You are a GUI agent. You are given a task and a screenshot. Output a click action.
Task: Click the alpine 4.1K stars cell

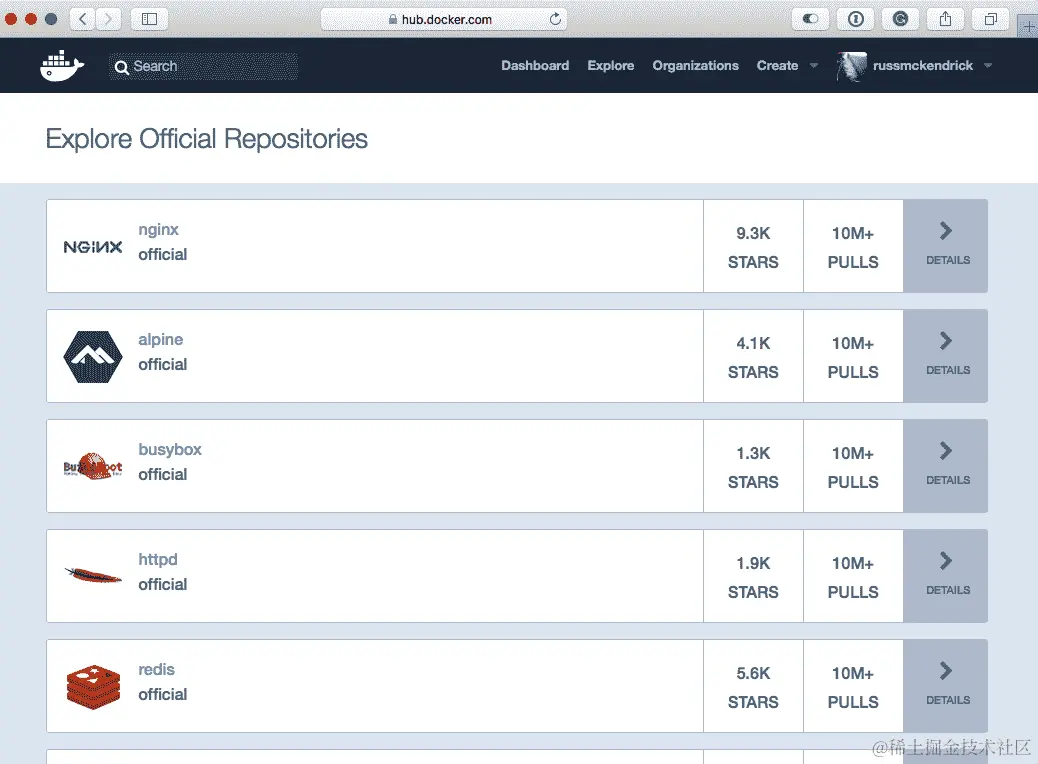(x=753, y=356)
